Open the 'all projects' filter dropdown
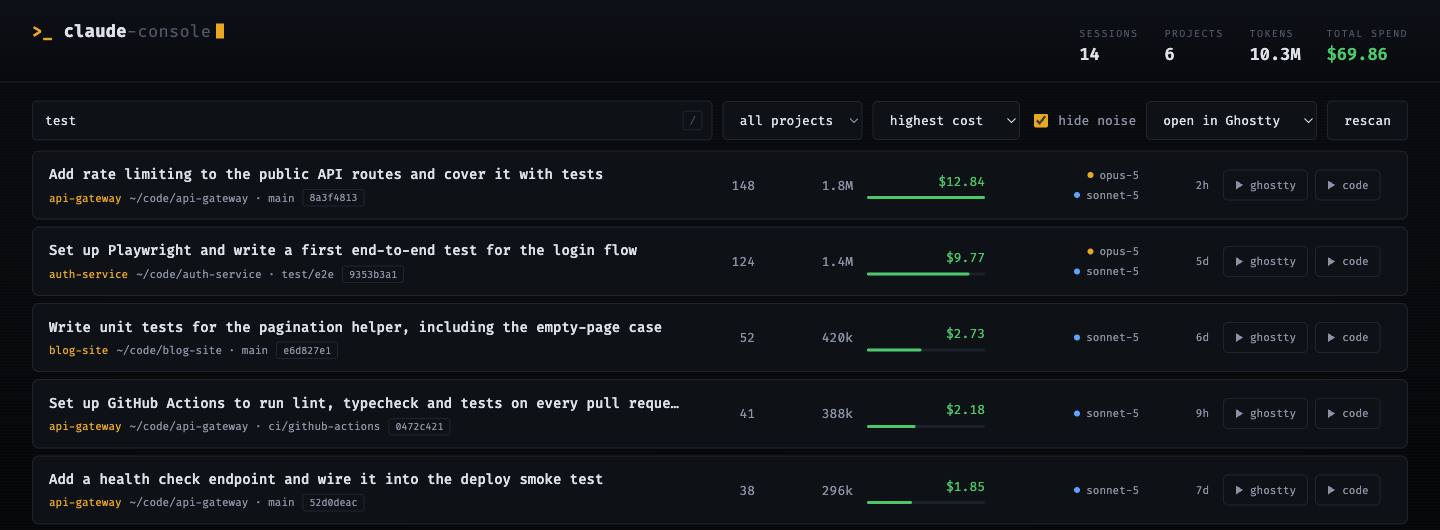 pyautogui.click(x=793, y=121)
